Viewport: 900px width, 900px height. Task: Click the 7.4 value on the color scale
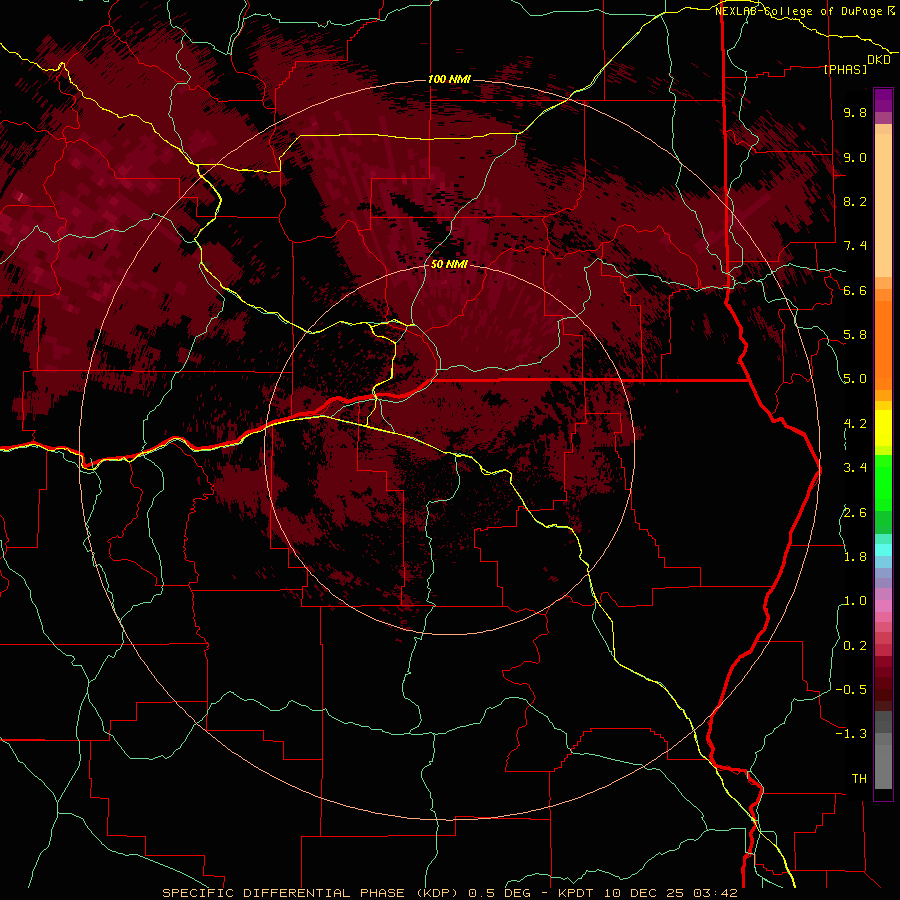[855, 246]
